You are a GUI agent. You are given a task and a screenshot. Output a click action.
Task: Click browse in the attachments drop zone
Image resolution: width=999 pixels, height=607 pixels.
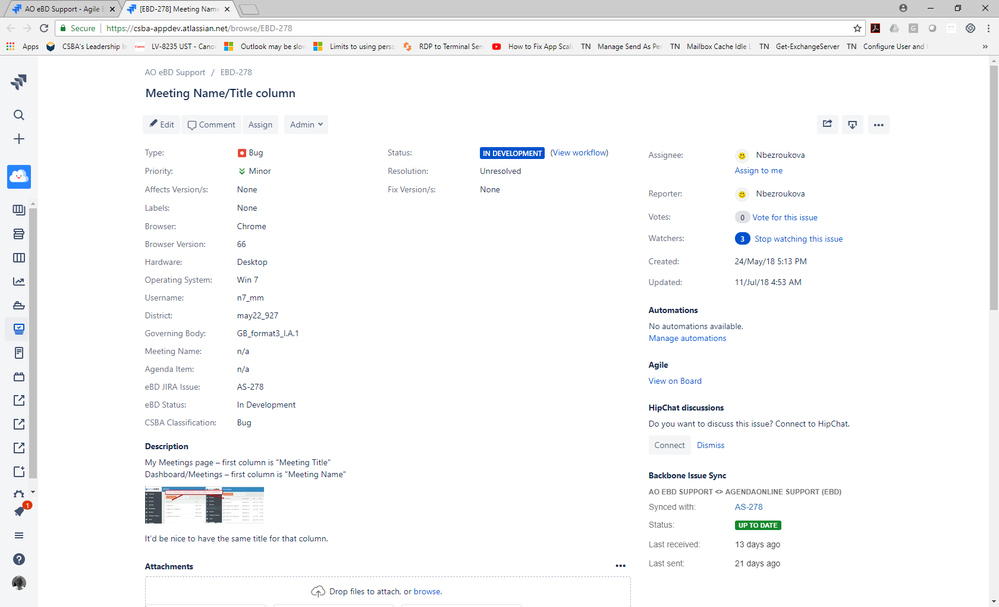pos(425,591)
